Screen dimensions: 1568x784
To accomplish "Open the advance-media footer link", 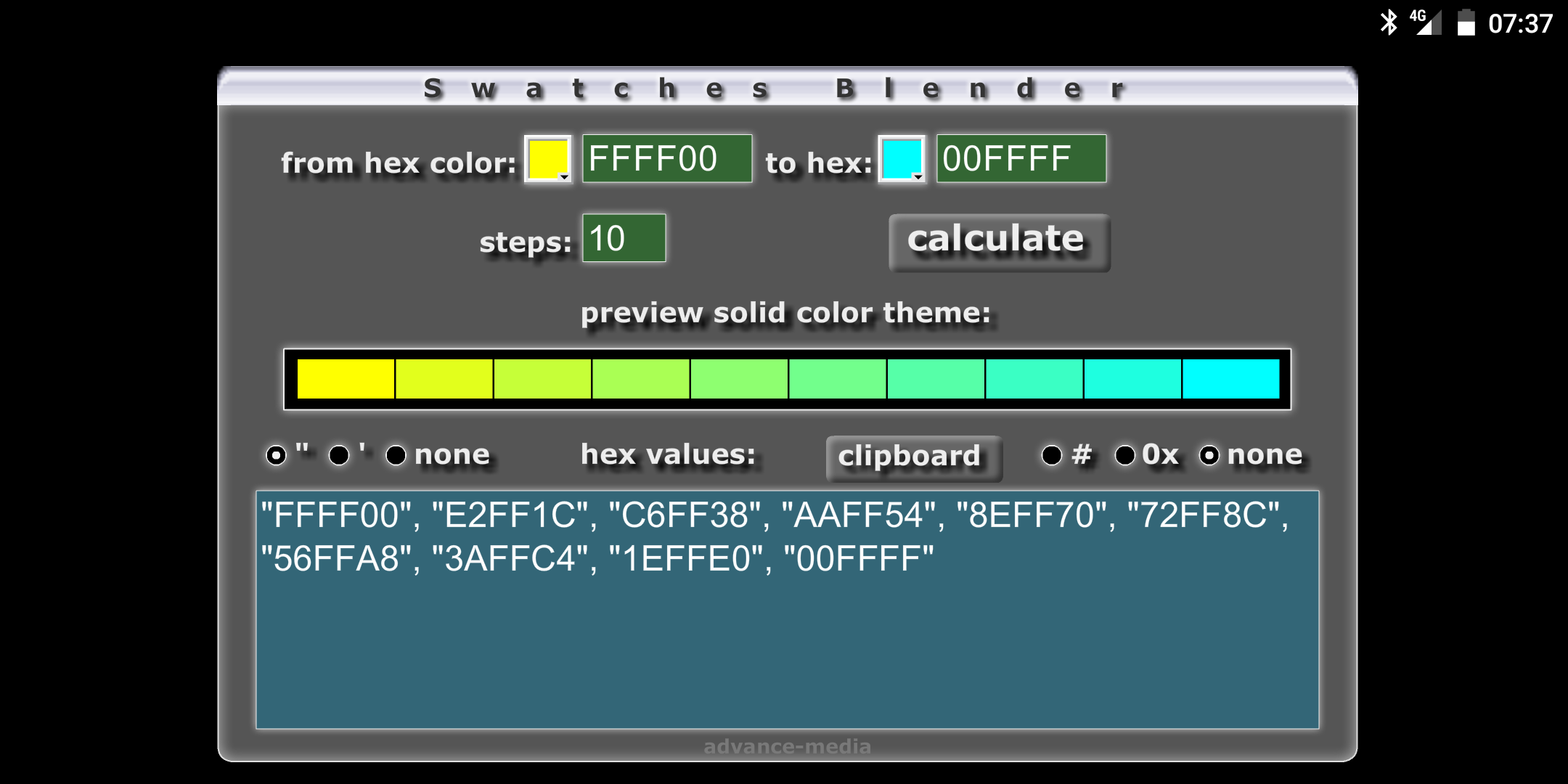I will pyautogui.click(x=787, y=746).
